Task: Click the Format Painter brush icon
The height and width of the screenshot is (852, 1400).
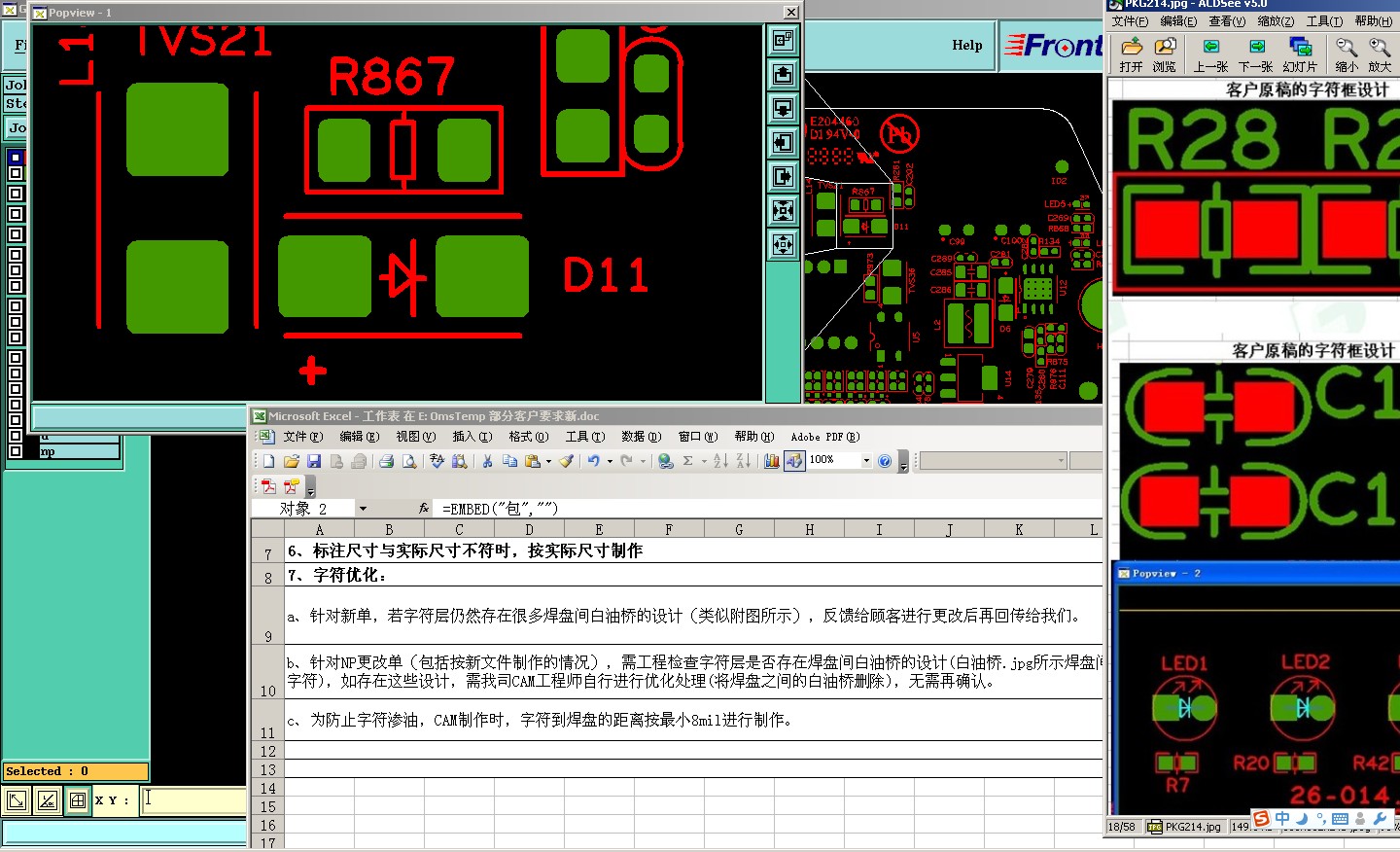Action: [566, 461]
